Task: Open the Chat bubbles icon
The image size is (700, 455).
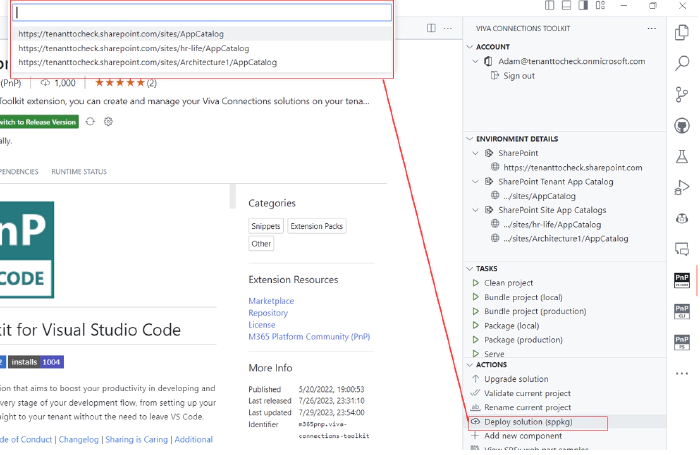Action: [x=682, y=249]
